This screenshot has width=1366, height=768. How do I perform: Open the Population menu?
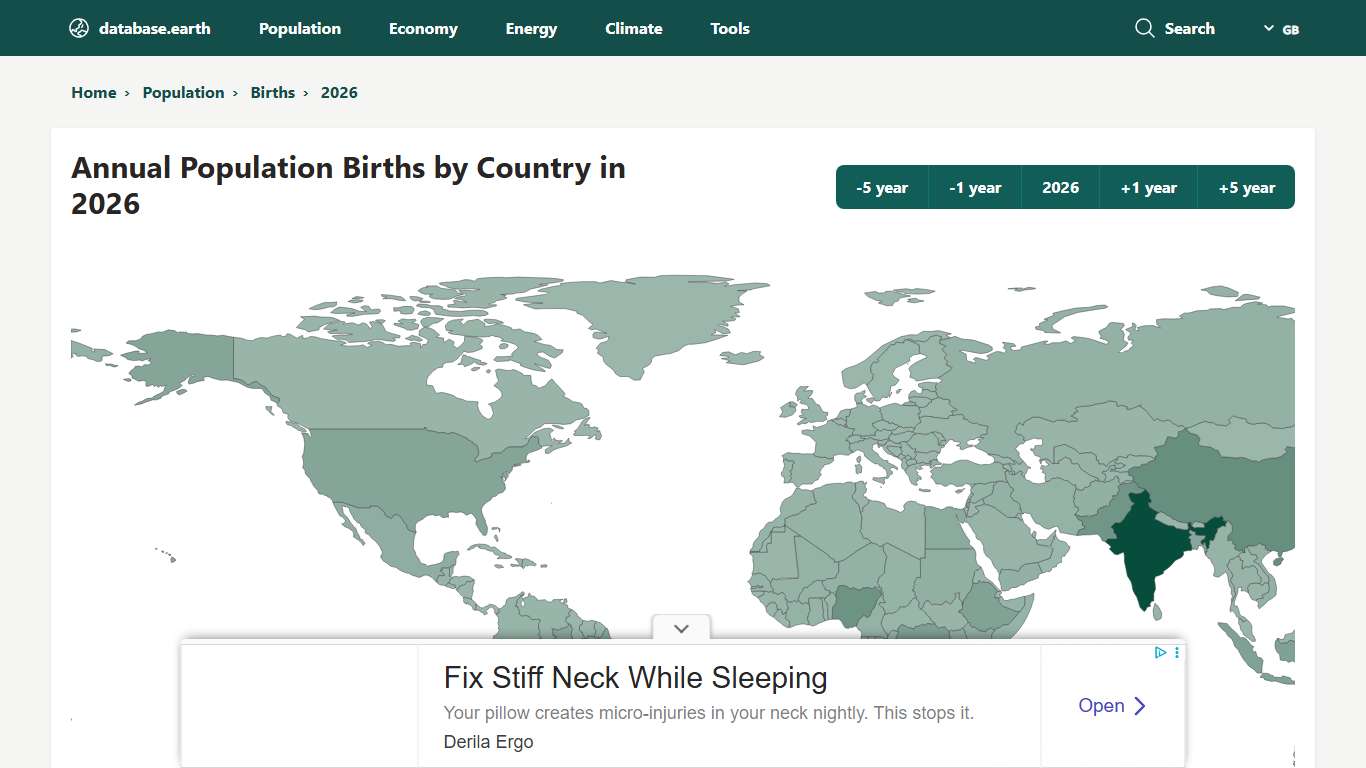(x=299, y=28)
